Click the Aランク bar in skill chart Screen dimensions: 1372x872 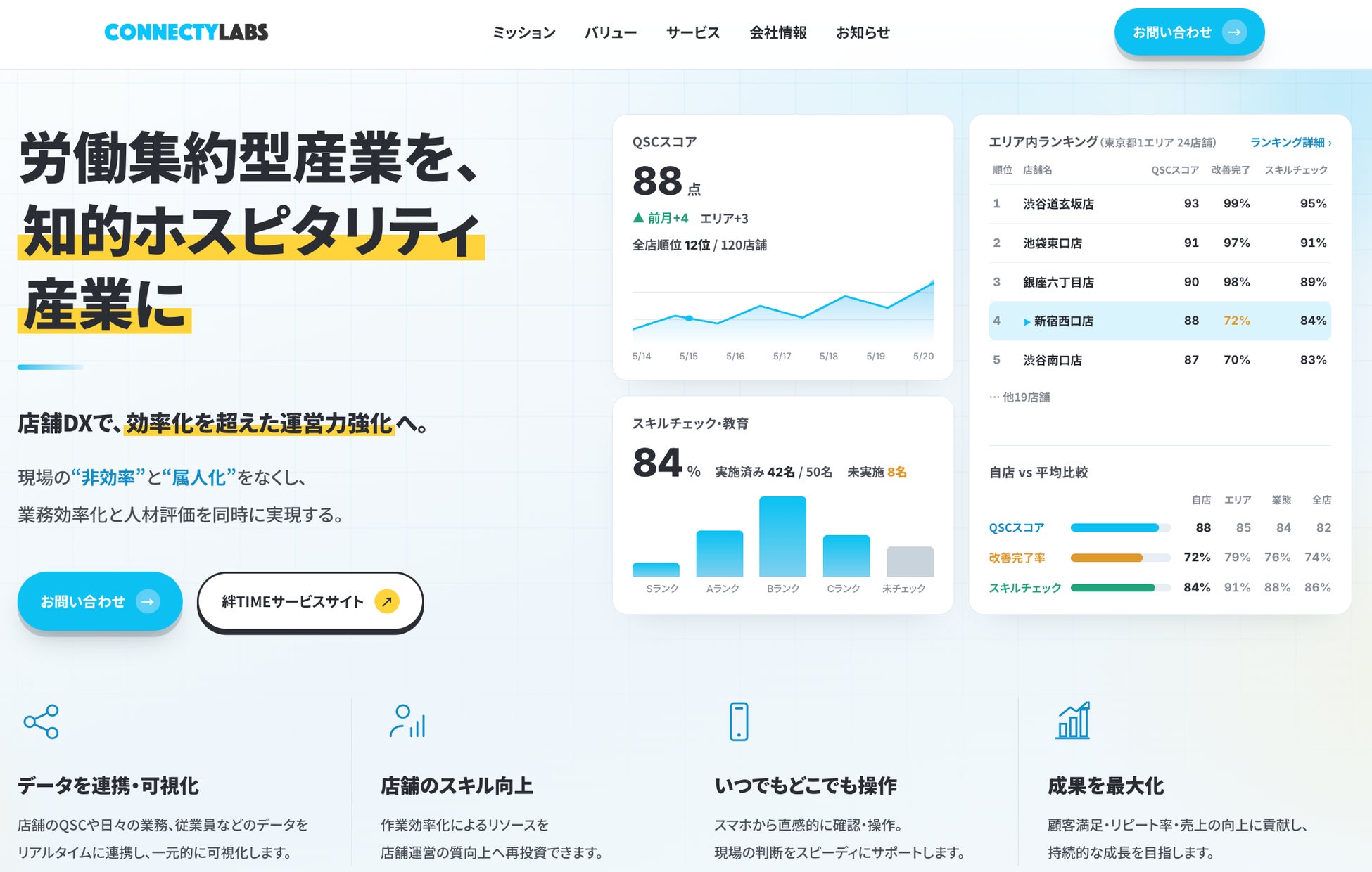719,553
